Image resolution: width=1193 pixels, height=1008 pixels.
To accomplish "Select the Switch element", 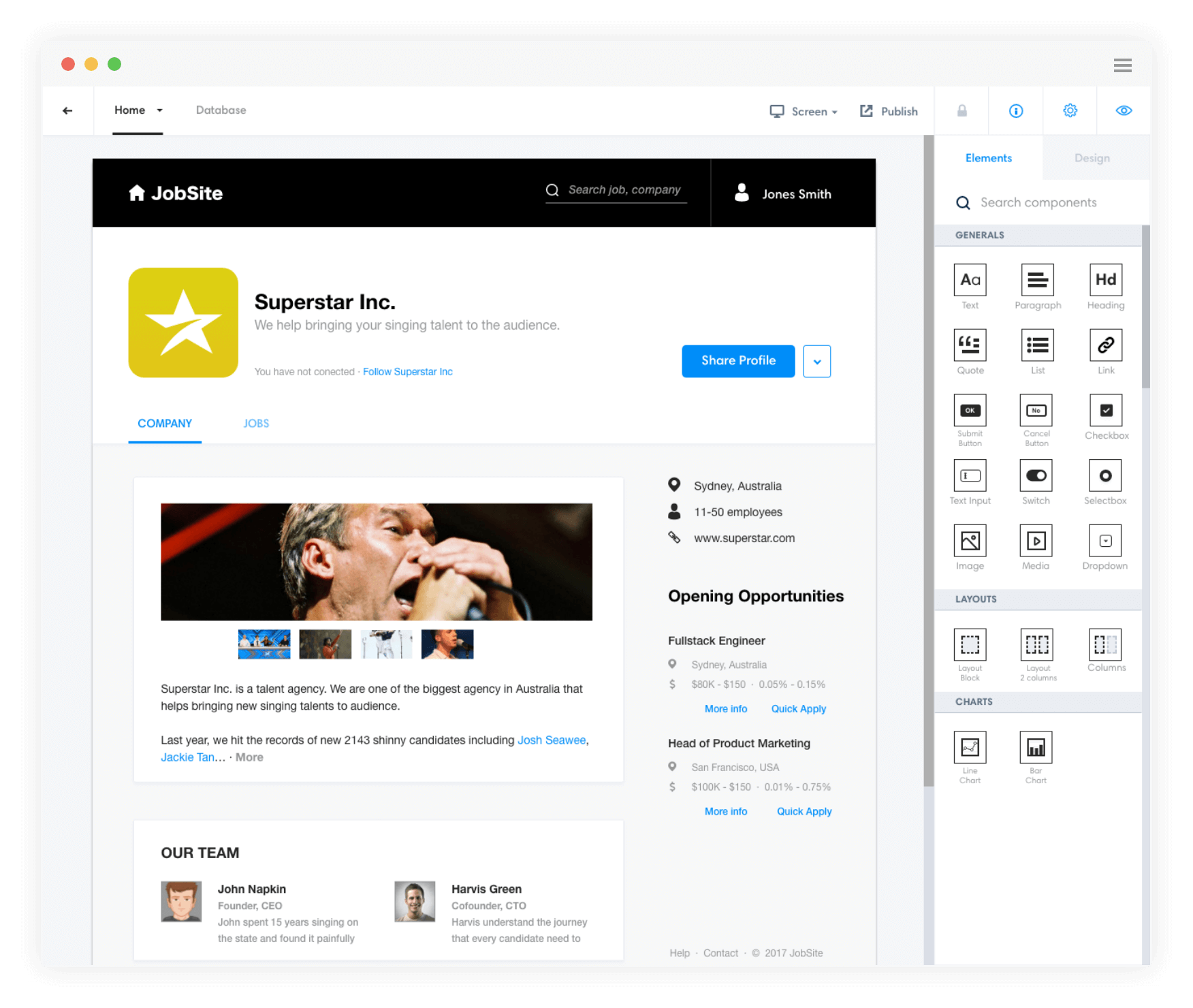I will pyautogui.click(x=1036, y=476).
